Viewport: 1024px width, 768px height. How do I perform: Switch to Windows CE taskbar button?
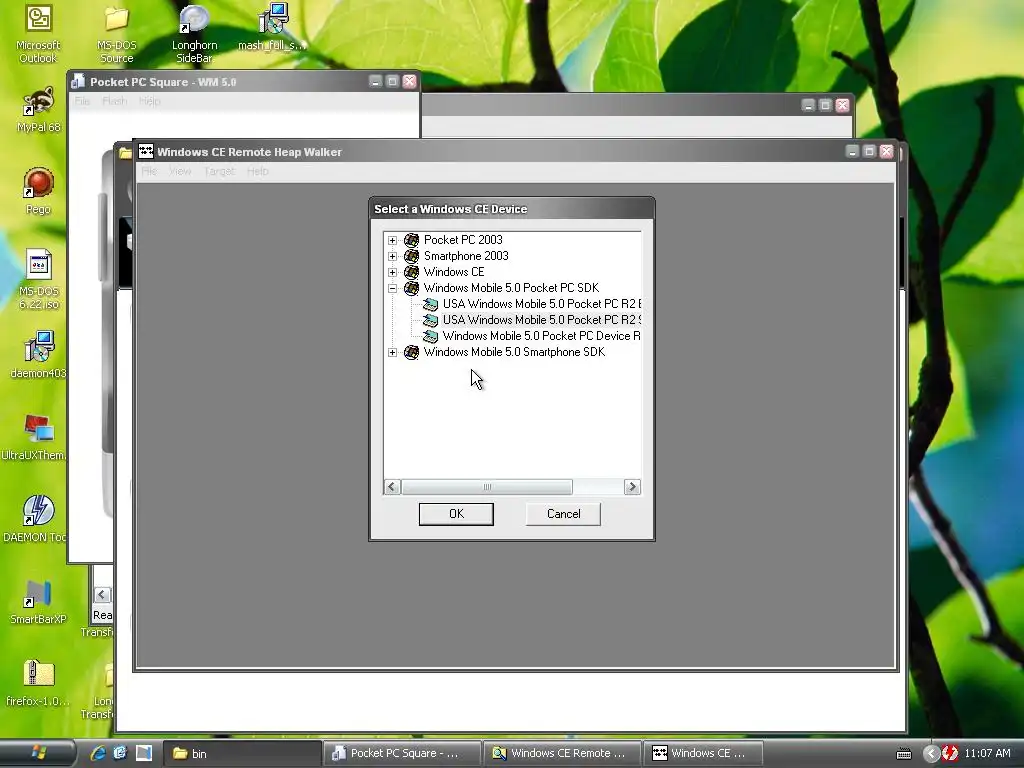point(703,754)
